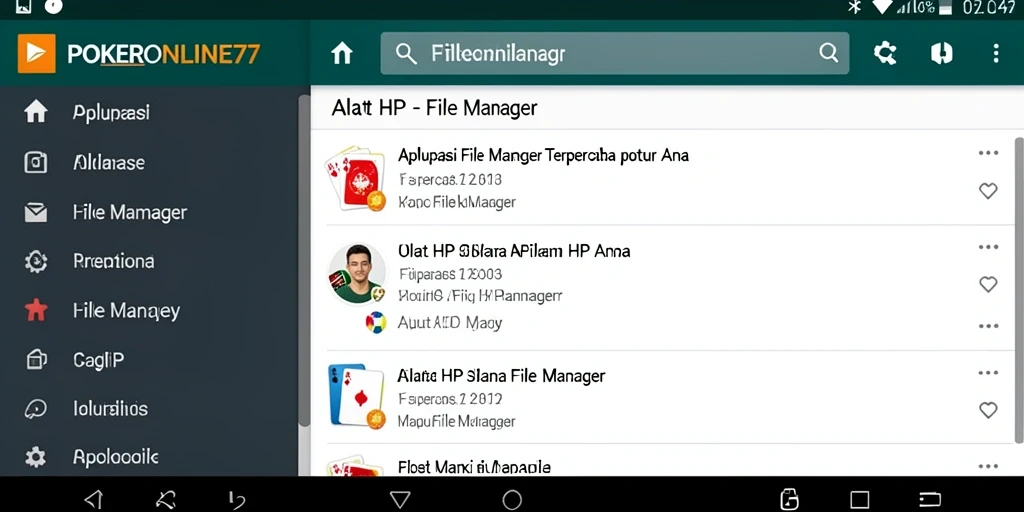Tap the down triangle in the navigation bar
1024x512 pixels.
[400, 500]
